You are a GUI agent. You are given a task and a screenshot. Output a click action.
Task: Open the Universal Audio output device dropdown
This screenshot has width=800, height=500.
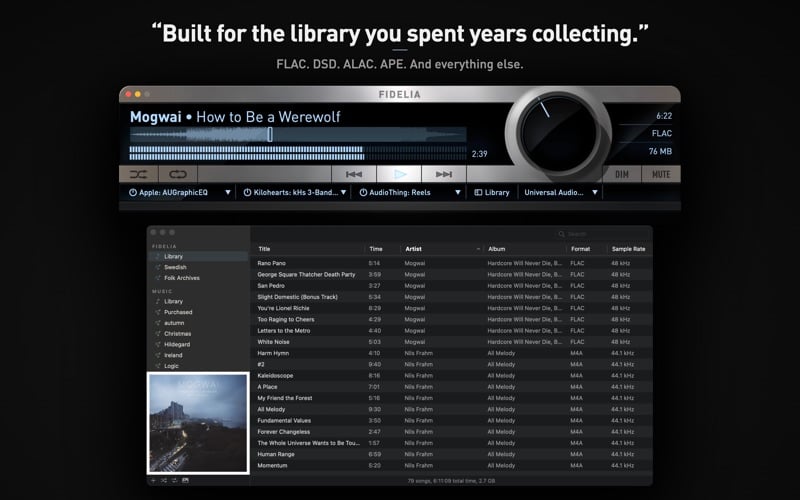click(x=594, y=192)
